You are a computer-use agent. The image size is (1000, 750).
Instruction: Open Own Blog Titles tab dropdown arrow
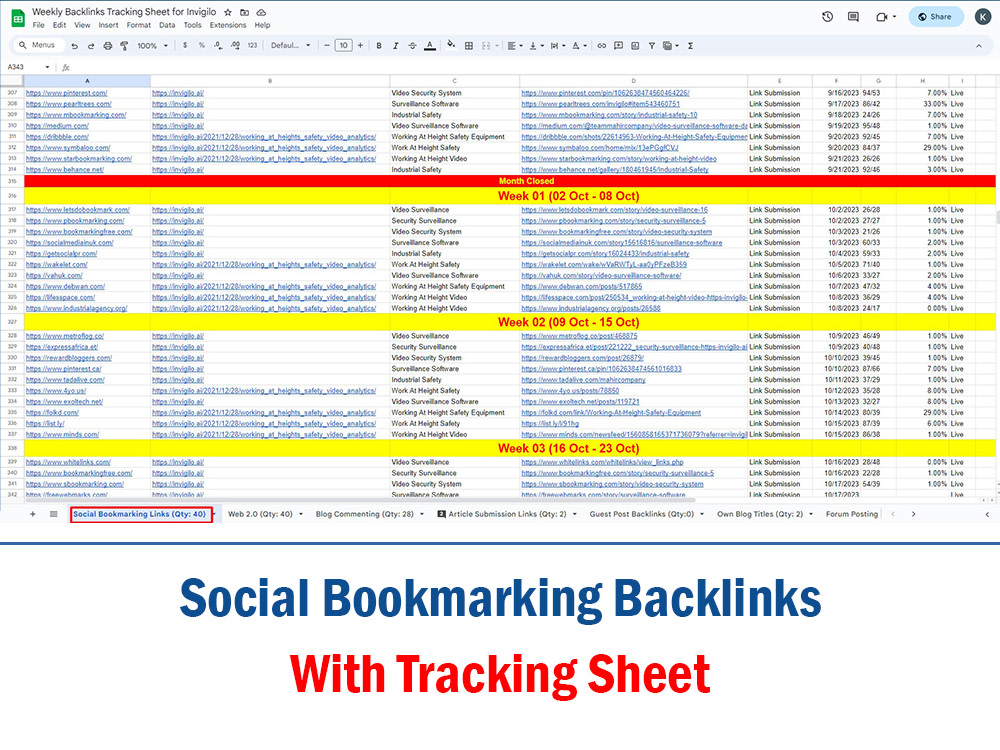coord(811,514)
